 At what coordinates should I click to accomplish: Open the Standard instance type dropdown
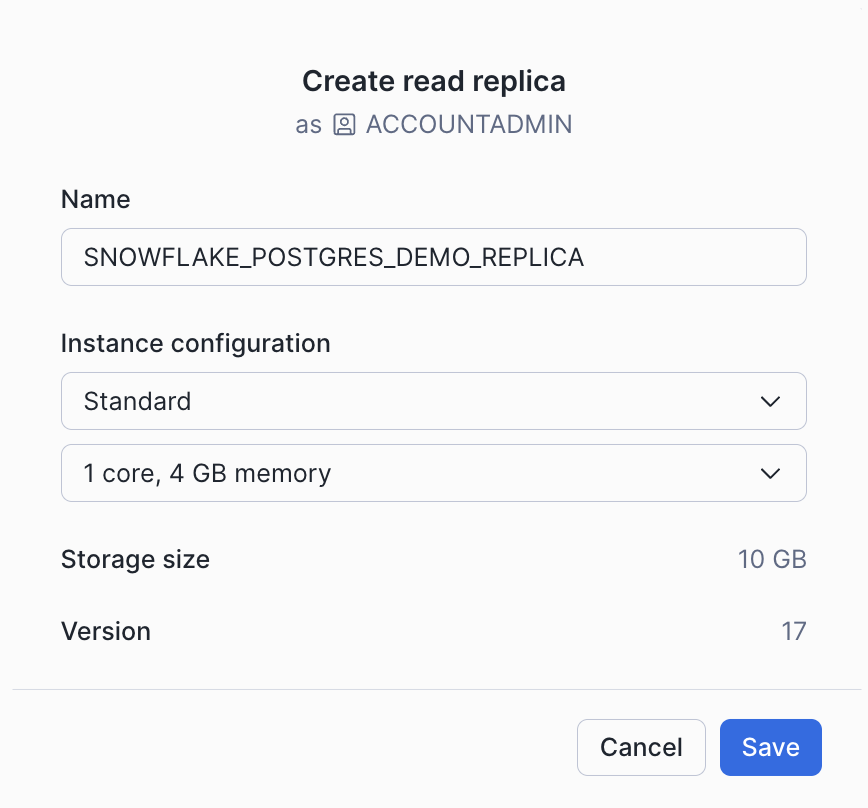(x=433, y=402)
